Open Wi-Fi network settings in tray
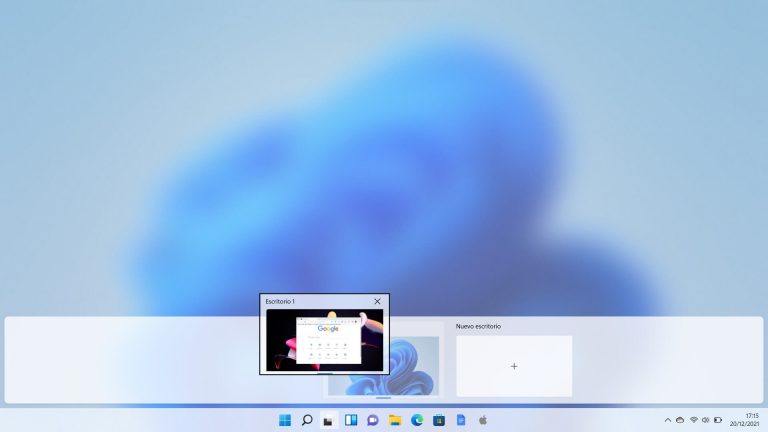Screen dimensions: 768x432 (694, 420)
